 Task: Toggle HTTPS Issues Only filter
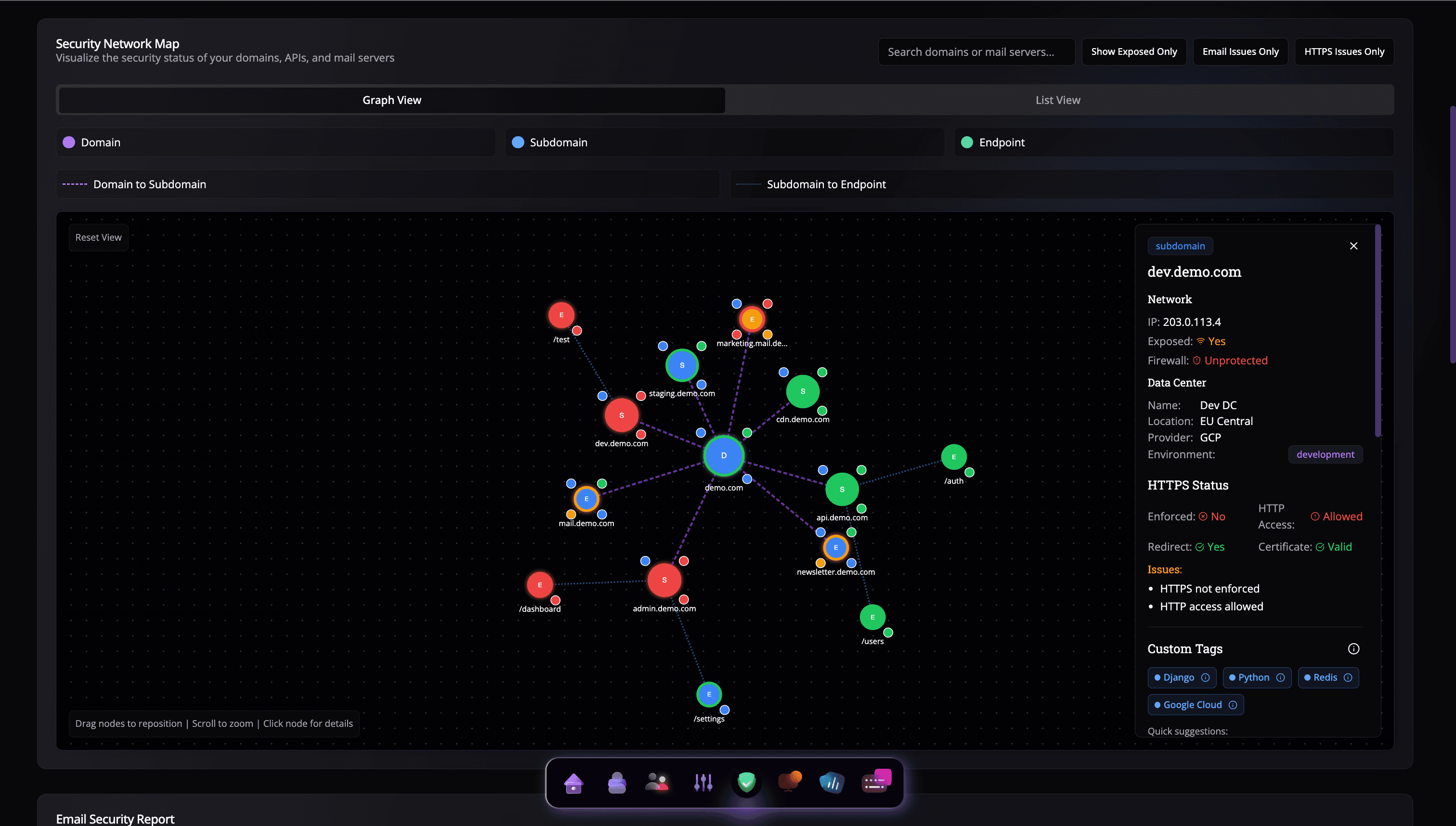1344,52
